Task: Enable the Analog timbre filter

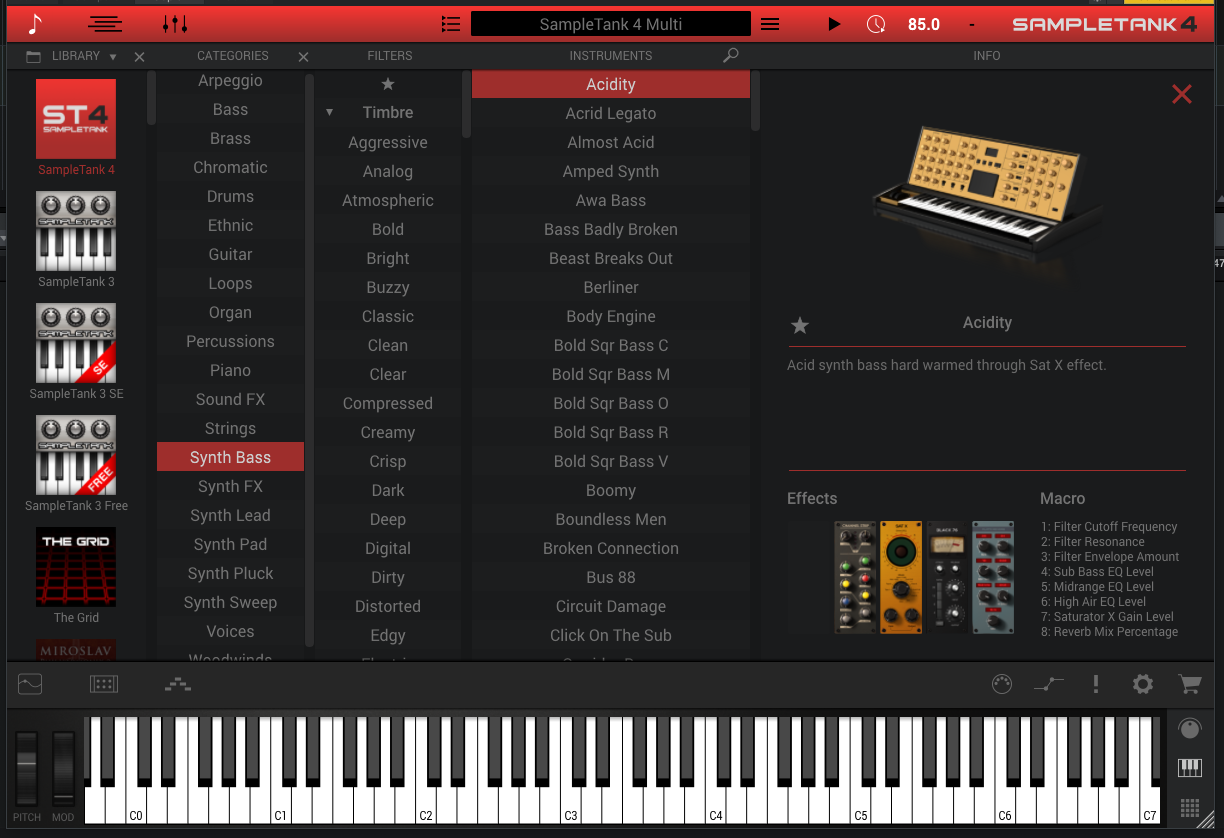Action: [388, 171]
